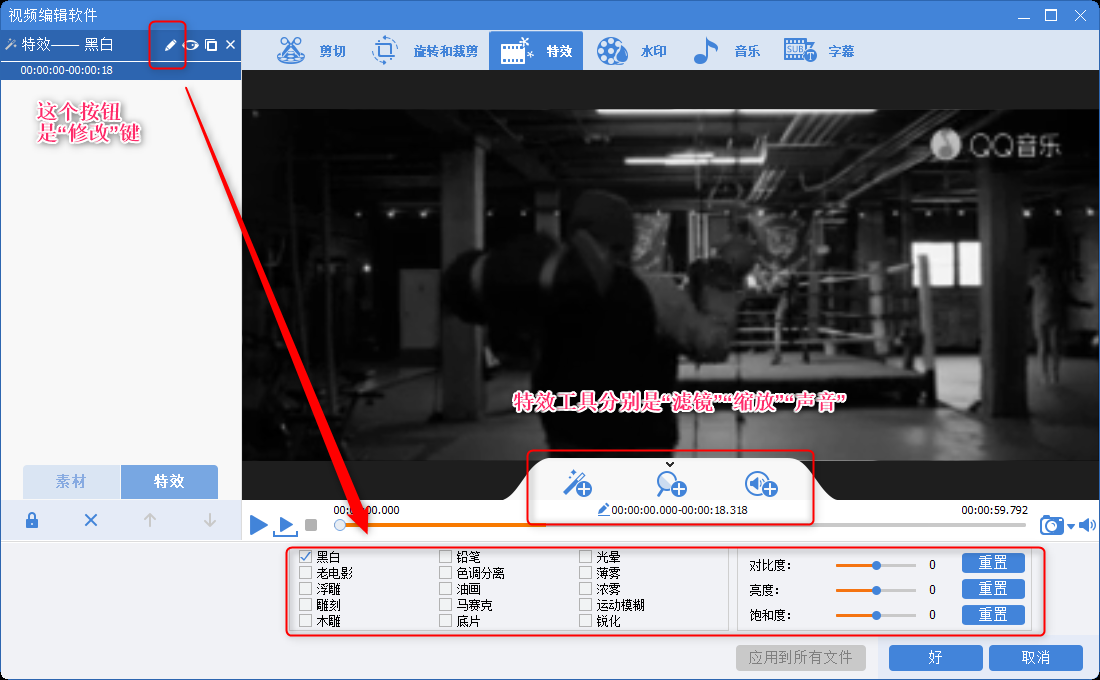
Task: Mute audio with the speaker icon
Action: pos(1087,525)
